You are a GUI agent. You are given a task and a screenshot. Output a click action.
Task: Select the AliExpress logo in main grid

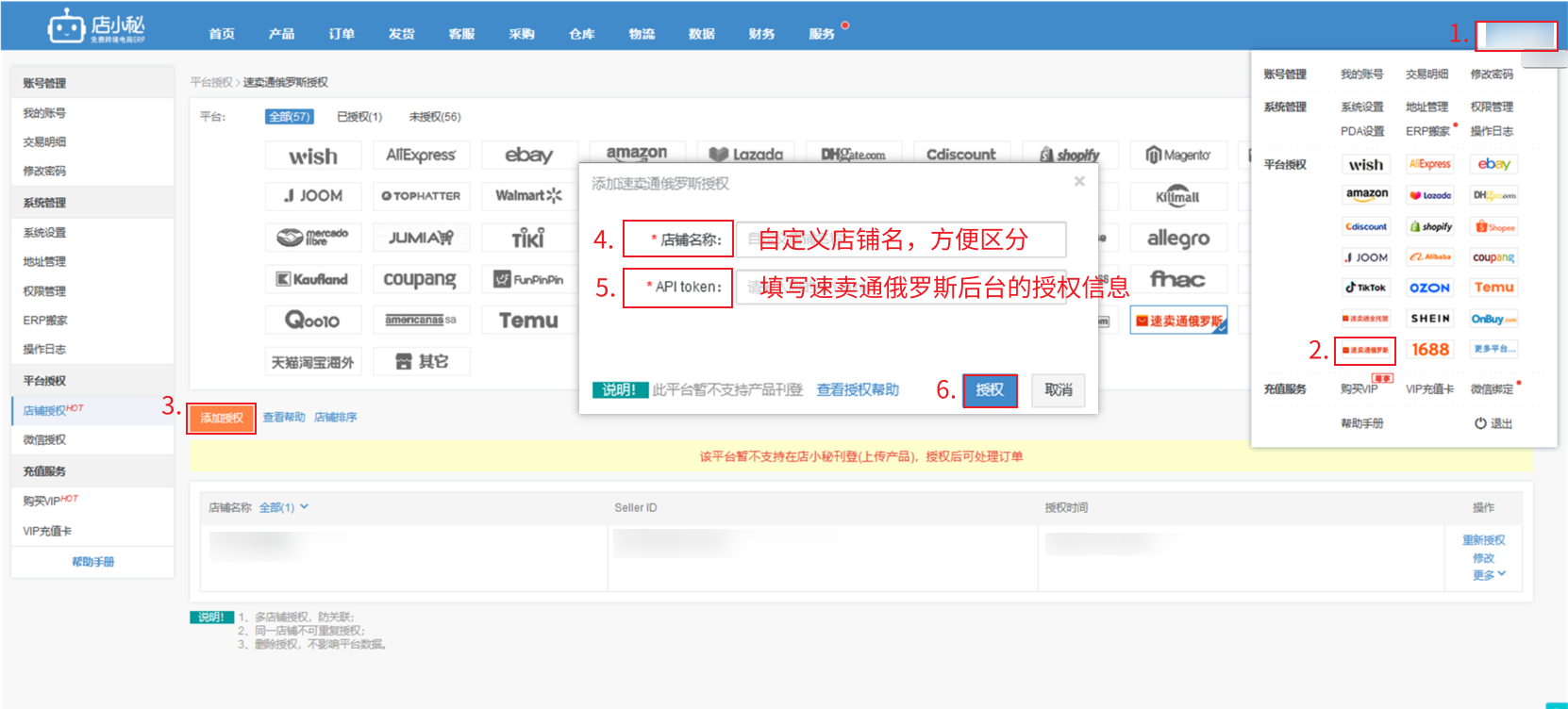pos(421,156)
